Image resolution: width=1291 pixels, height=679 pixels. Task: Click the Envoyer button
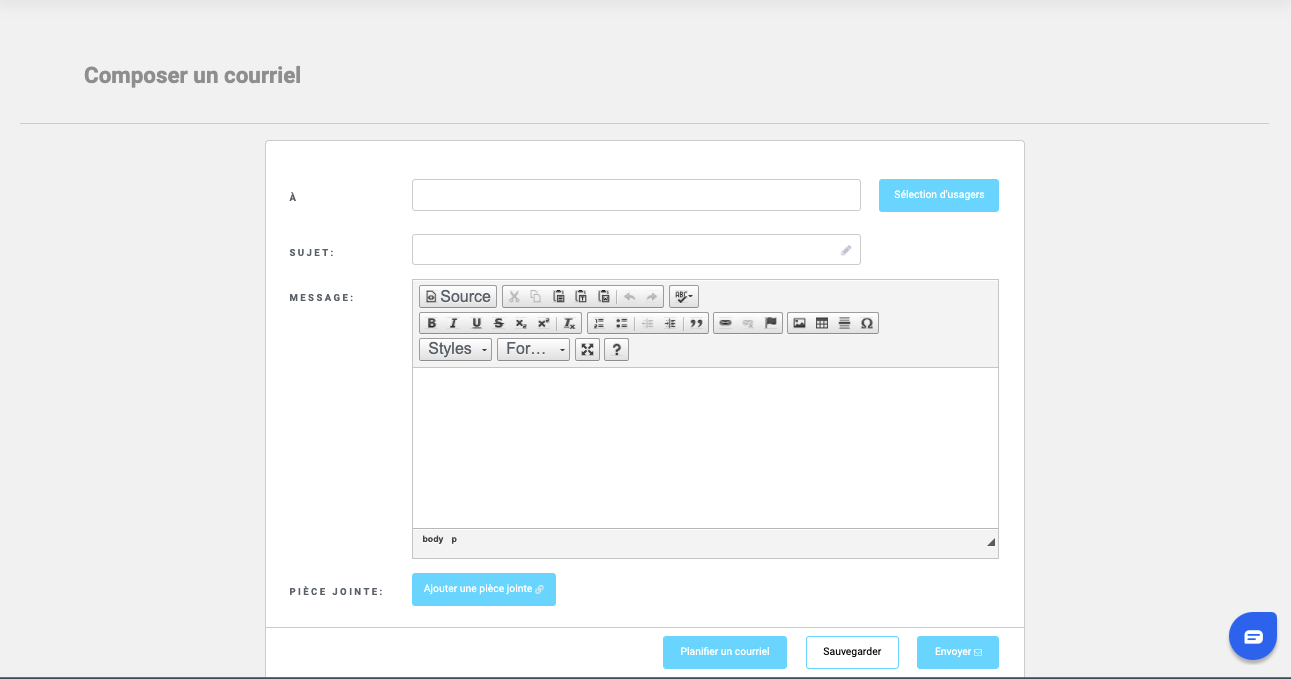tap(957, 652)
